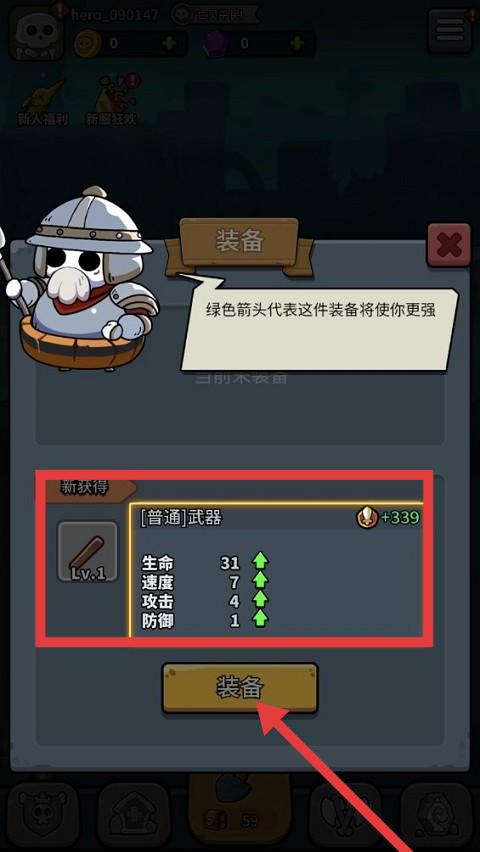Select the center bottom tab showing 59
Image resolution: width=480 pixels, height=852 pixels.
pyautogui.click(x=239, y=809)
